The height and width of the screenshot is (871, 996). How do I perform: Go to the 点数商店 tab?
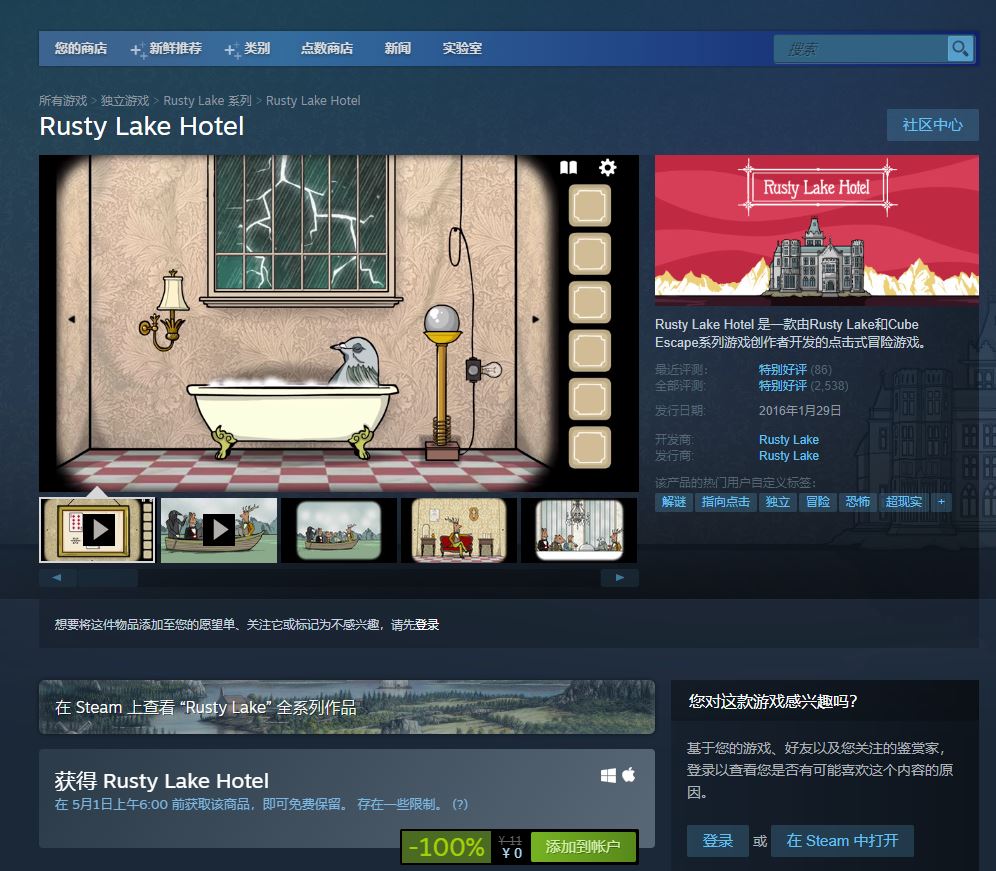point(327,48)
